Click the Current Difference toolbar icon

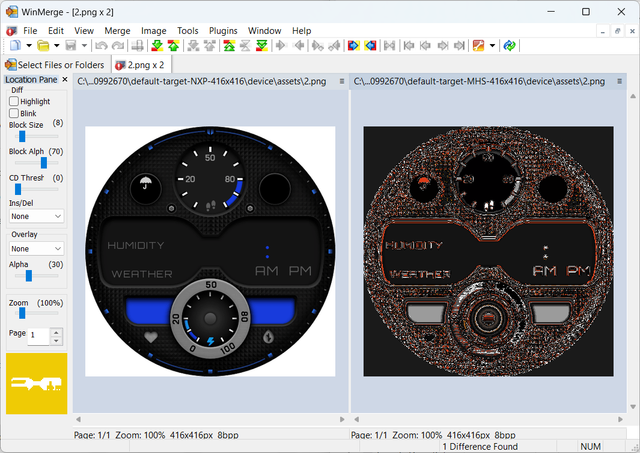click(245, 45)
